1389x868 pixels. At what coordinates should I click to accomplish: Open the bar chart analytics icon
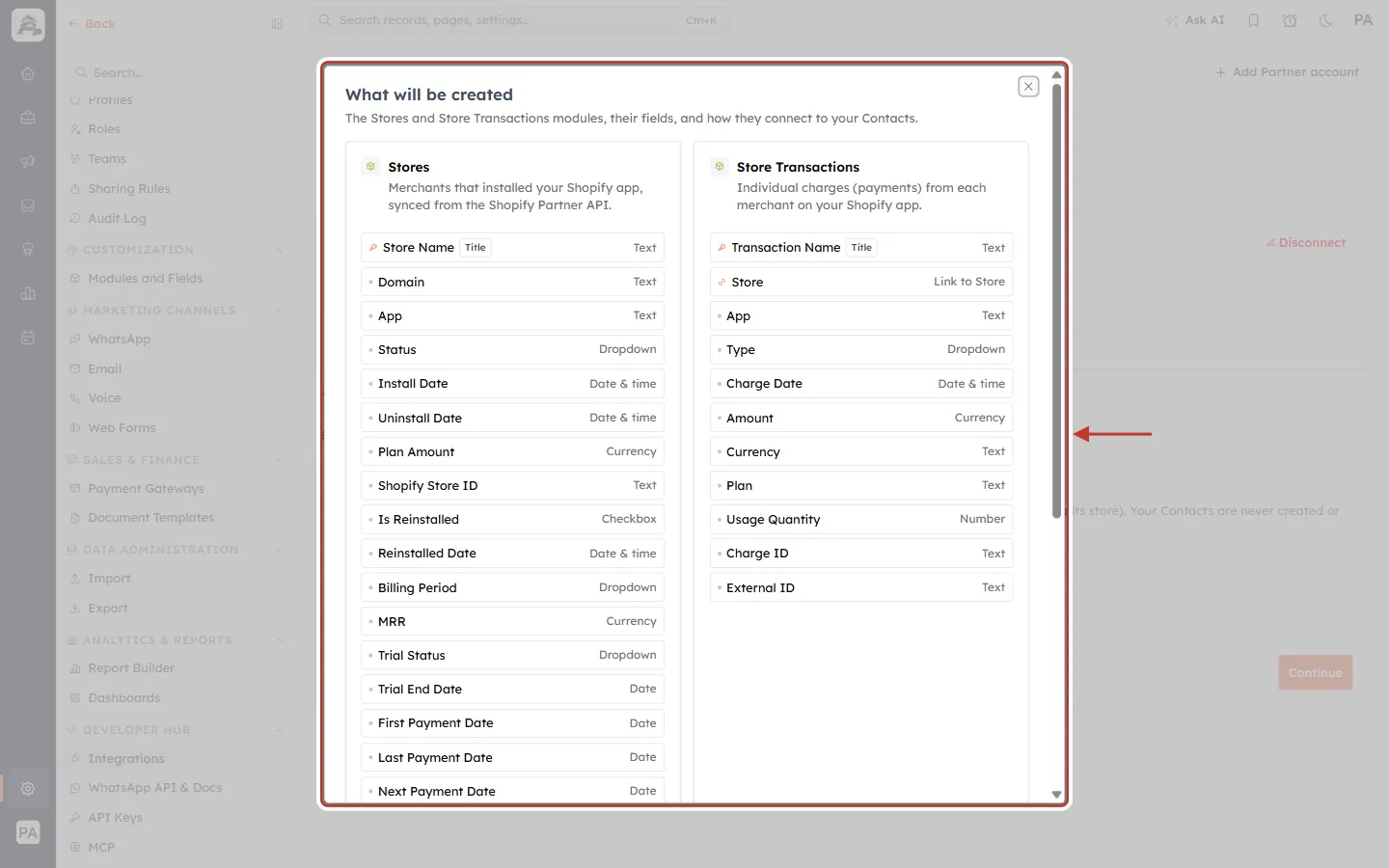pyautogui.click(x=28, y=293)
